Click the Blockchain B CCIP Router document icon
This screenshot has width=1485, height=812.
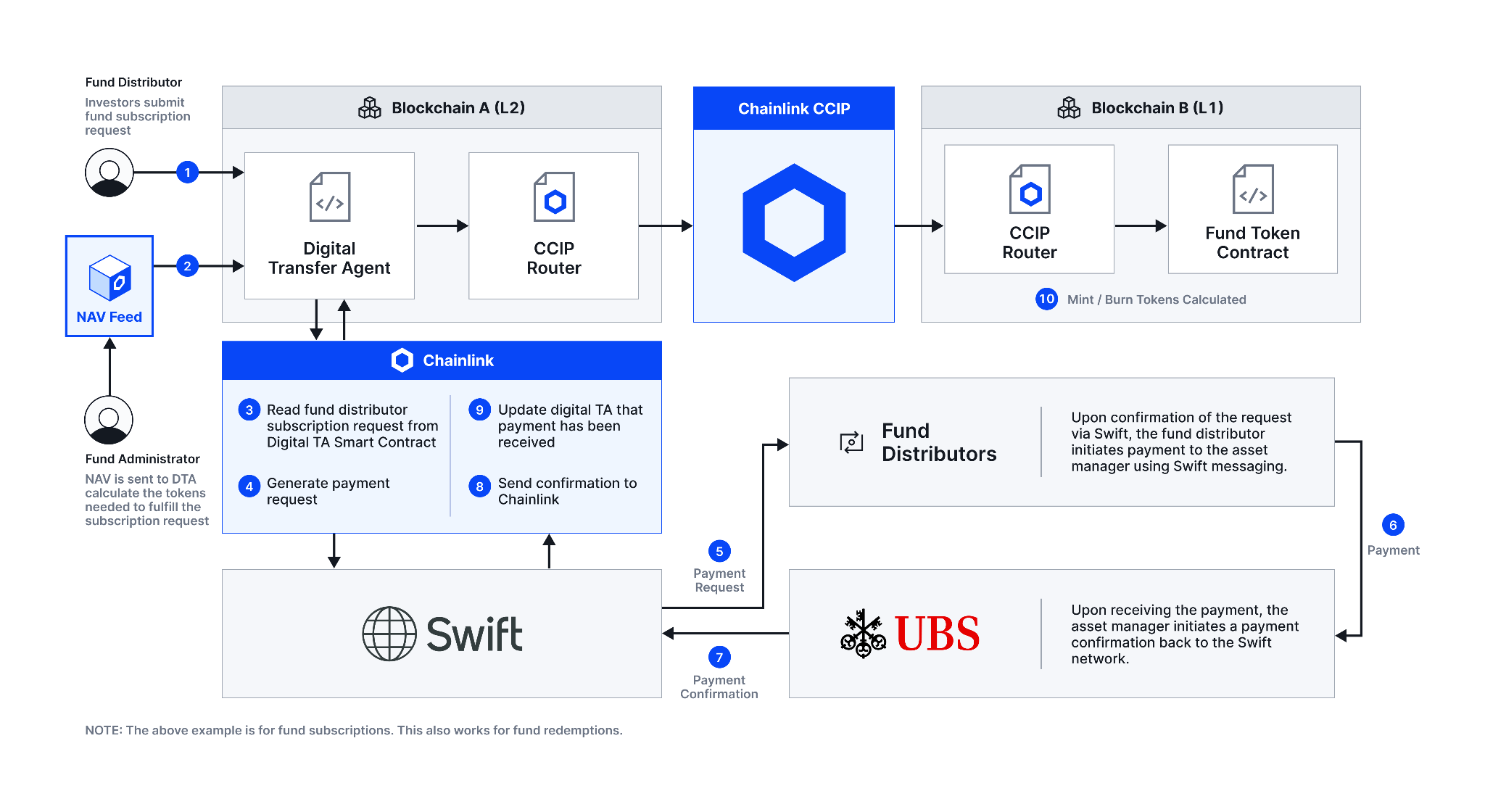(1030, 188)
